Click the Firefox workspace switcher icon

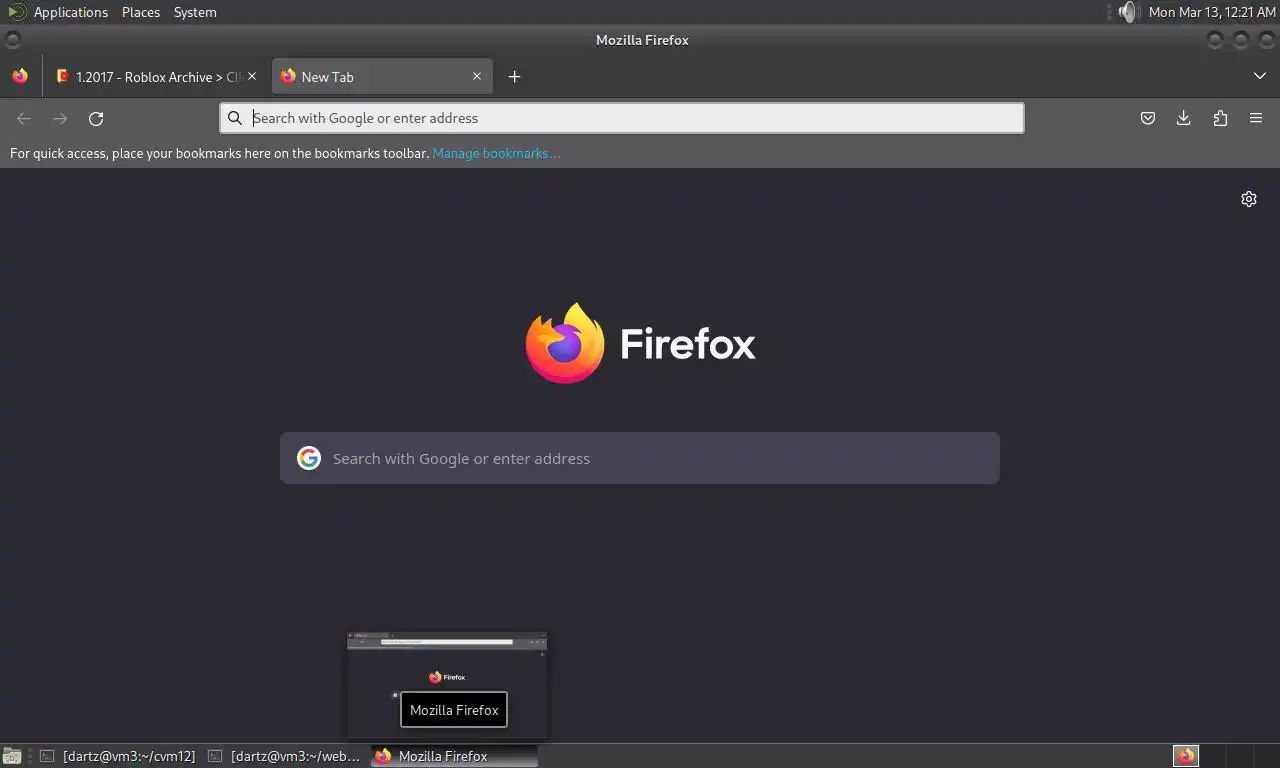pos(1186,756)
